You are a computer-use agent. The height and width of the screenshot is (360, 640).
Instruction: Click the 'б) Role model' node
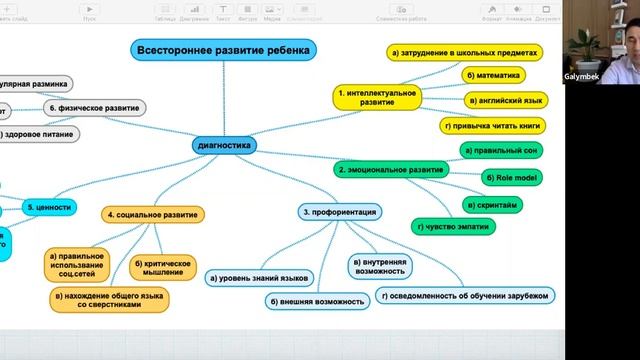(x=512, y=178)
